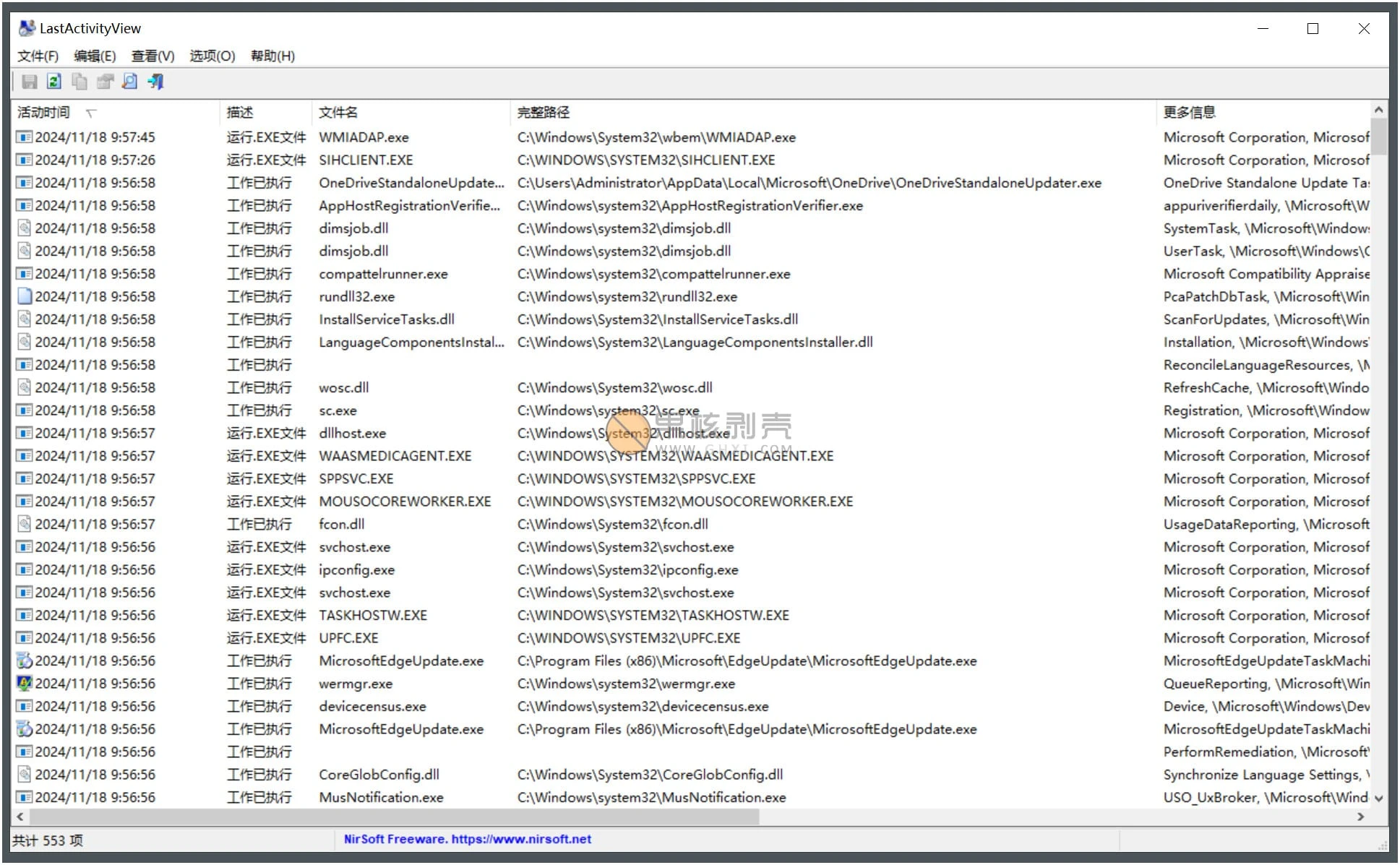Click the clock icon next to MicrosoftEdgeUpdate.exe

[24, 660]
